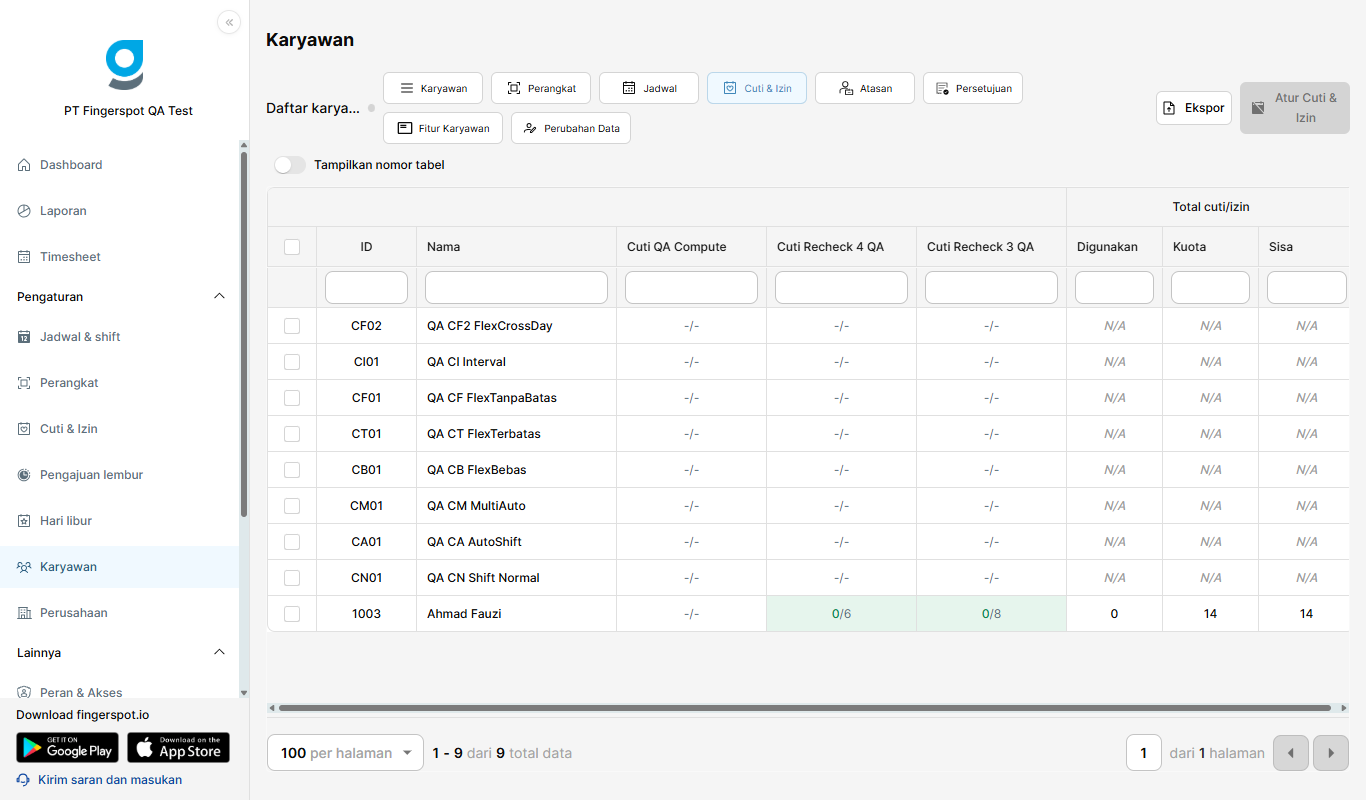The image size is (1366, 800).
Task: Open the Perubahan Data tab
Action: pos(571,128)
